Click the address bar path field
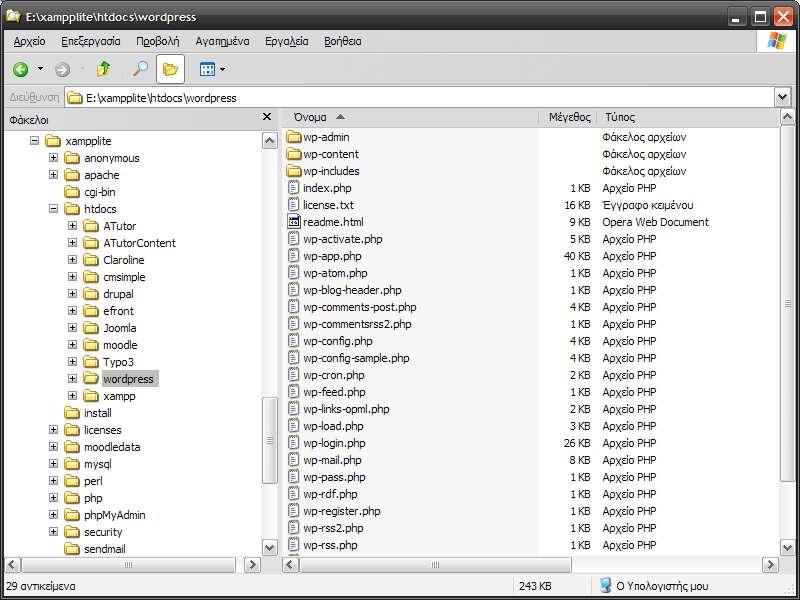 click(x=419, y=97)
